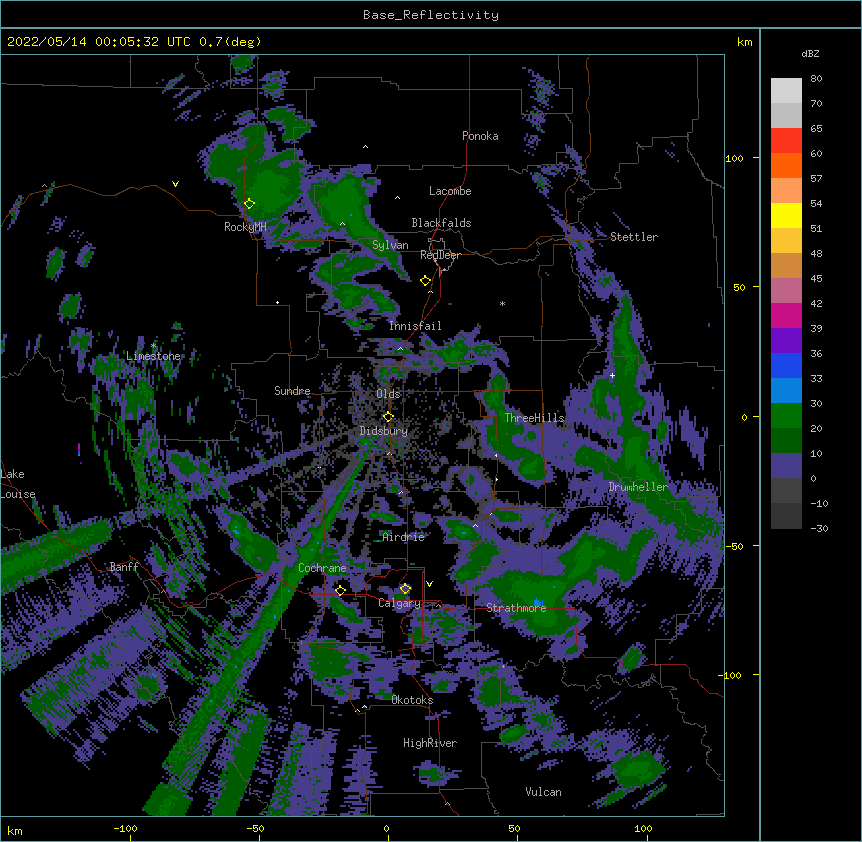Click the purple swatch between 39 and 36
Screen dimensions: 862x842
click(786, 341)
